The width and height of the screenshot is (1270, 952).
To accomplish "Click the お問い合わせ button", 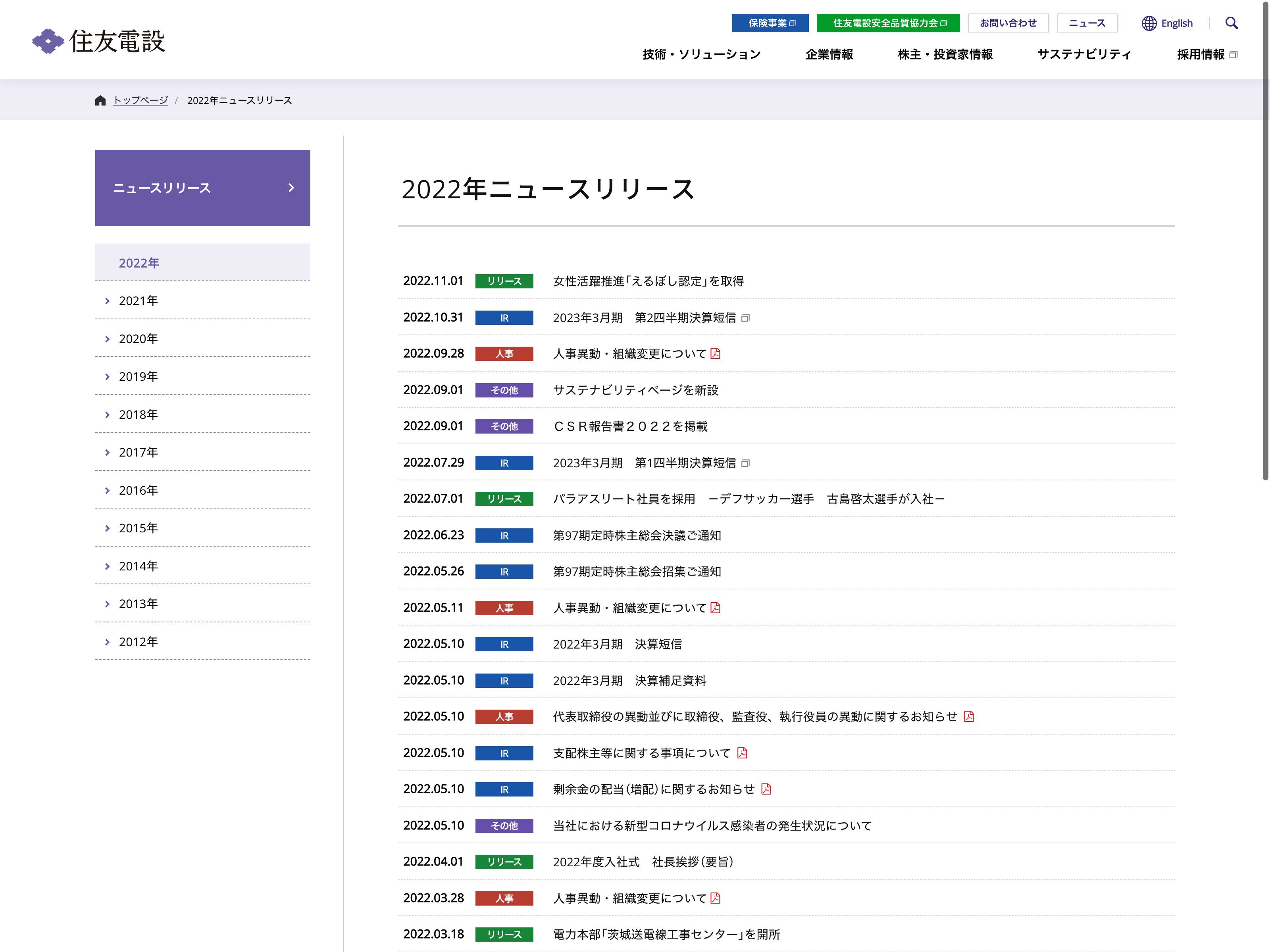I will point(1008,23).
